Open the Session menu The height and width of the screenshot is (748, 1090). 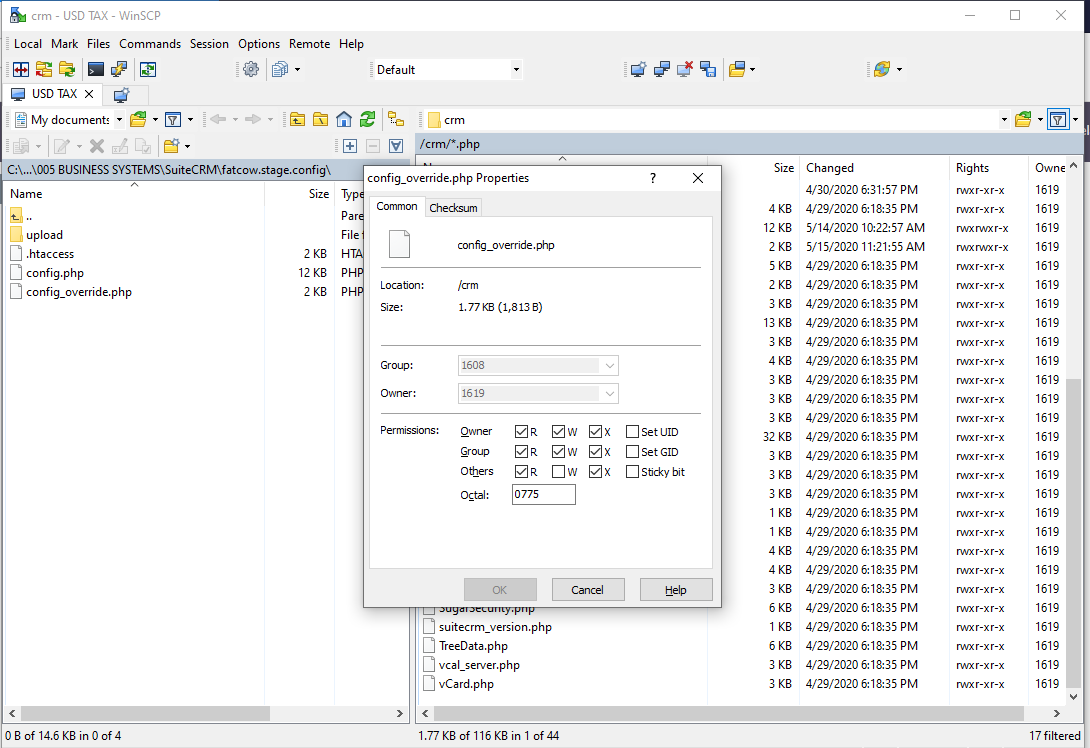(x=209, y=44)
